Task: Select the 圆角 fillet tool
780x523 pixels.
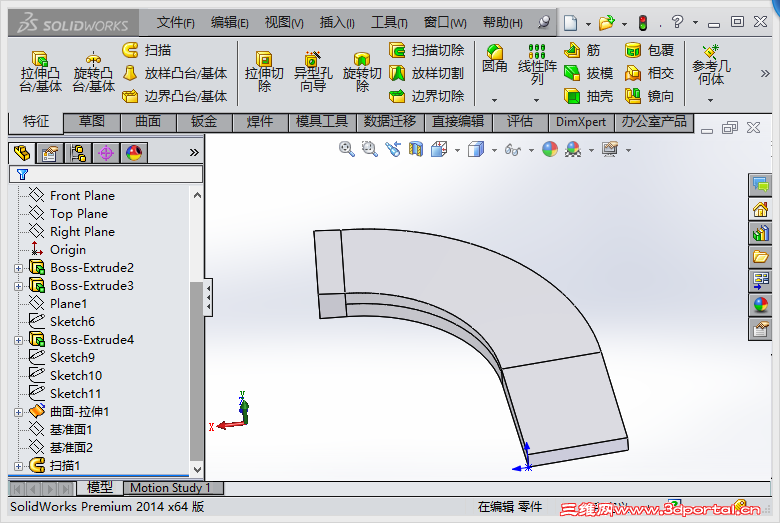Action: pyautogui.click(x=494, y=59)
